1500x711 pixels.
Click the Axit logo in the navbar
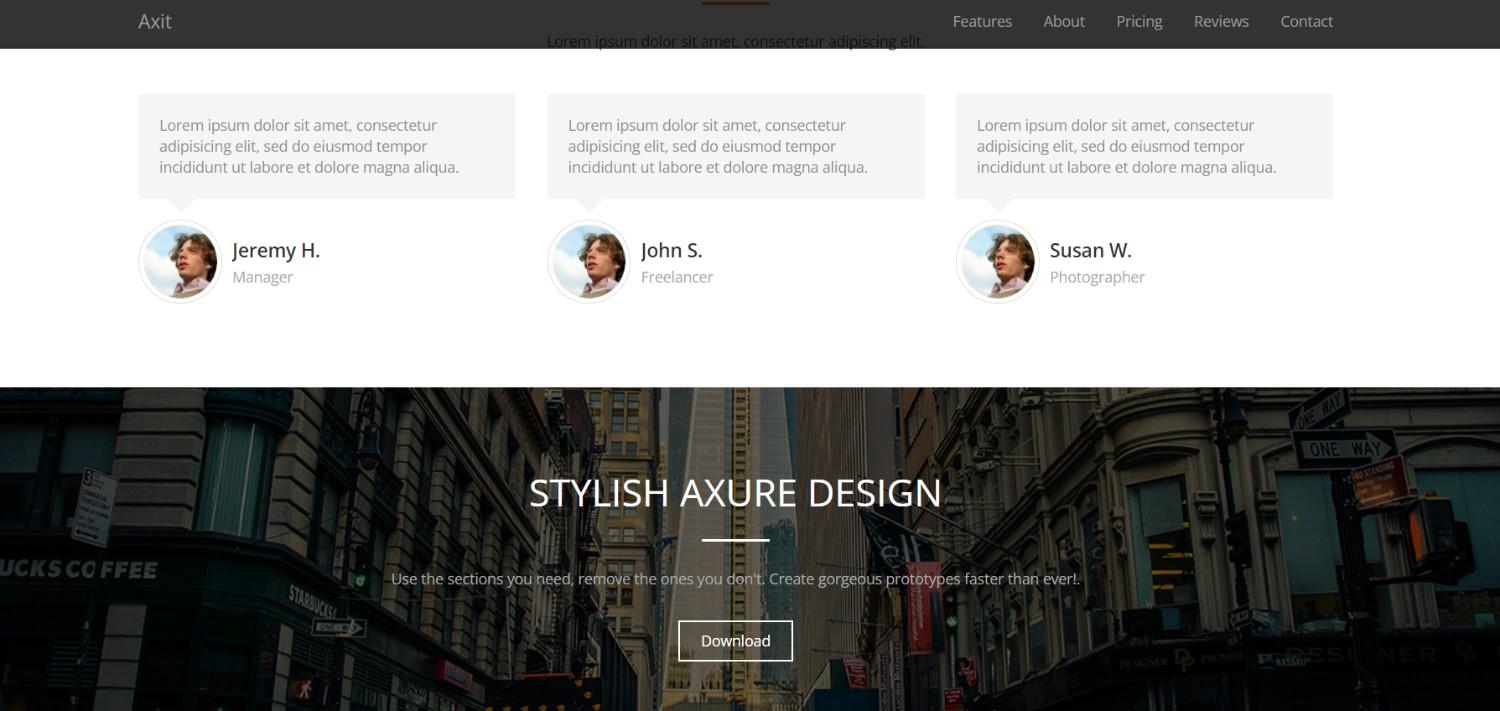(x=155, y=22)
